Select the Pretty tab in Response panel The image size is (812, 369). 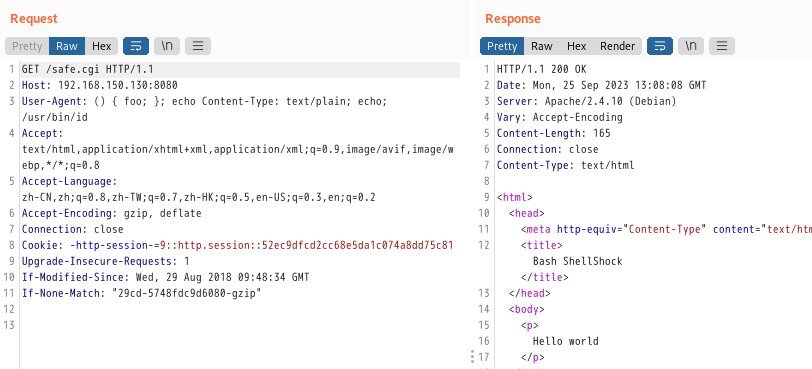coord(502,46)
